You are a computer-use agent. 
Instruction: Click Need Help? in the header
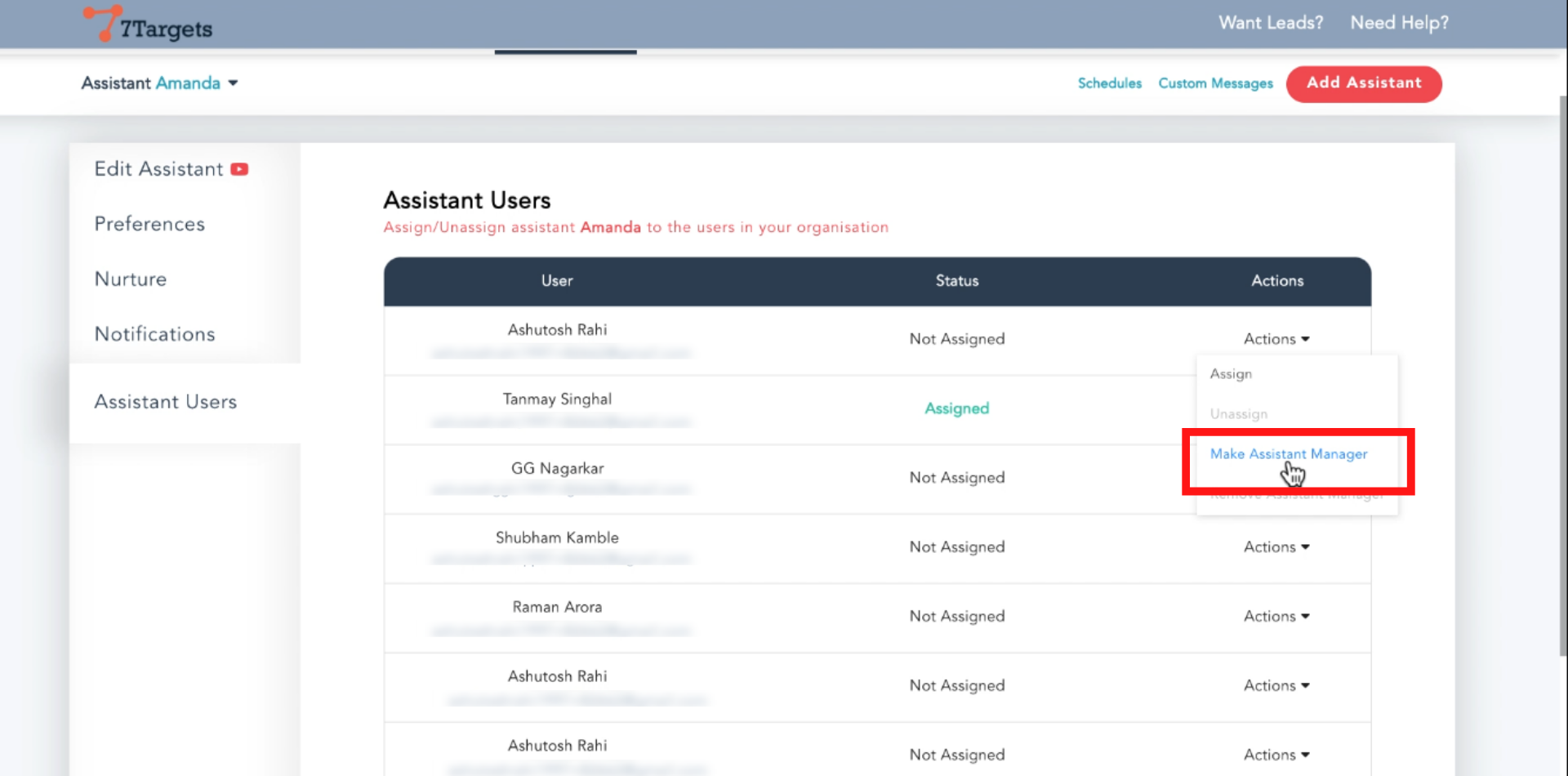tap(1399, 23)
